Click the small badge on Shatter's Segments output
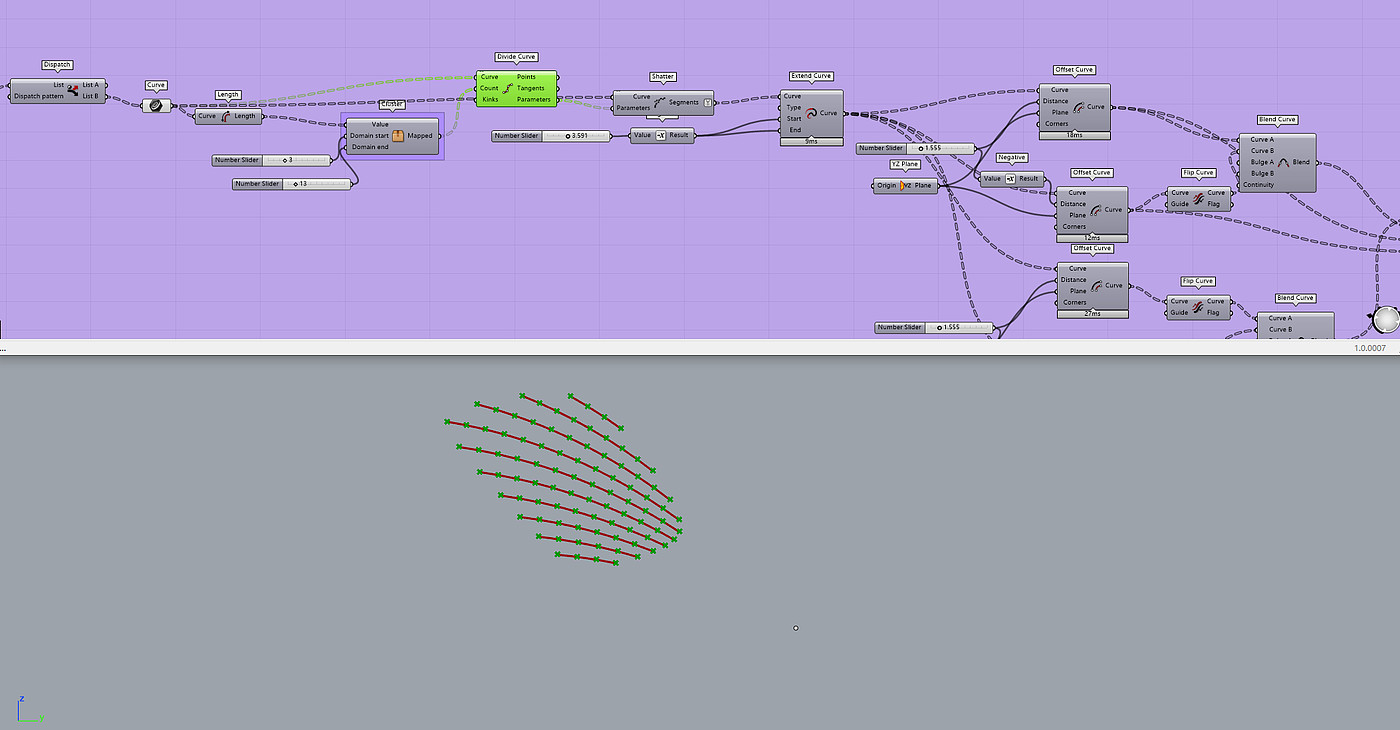1400x730 pixels. click(x=709, y=102)
